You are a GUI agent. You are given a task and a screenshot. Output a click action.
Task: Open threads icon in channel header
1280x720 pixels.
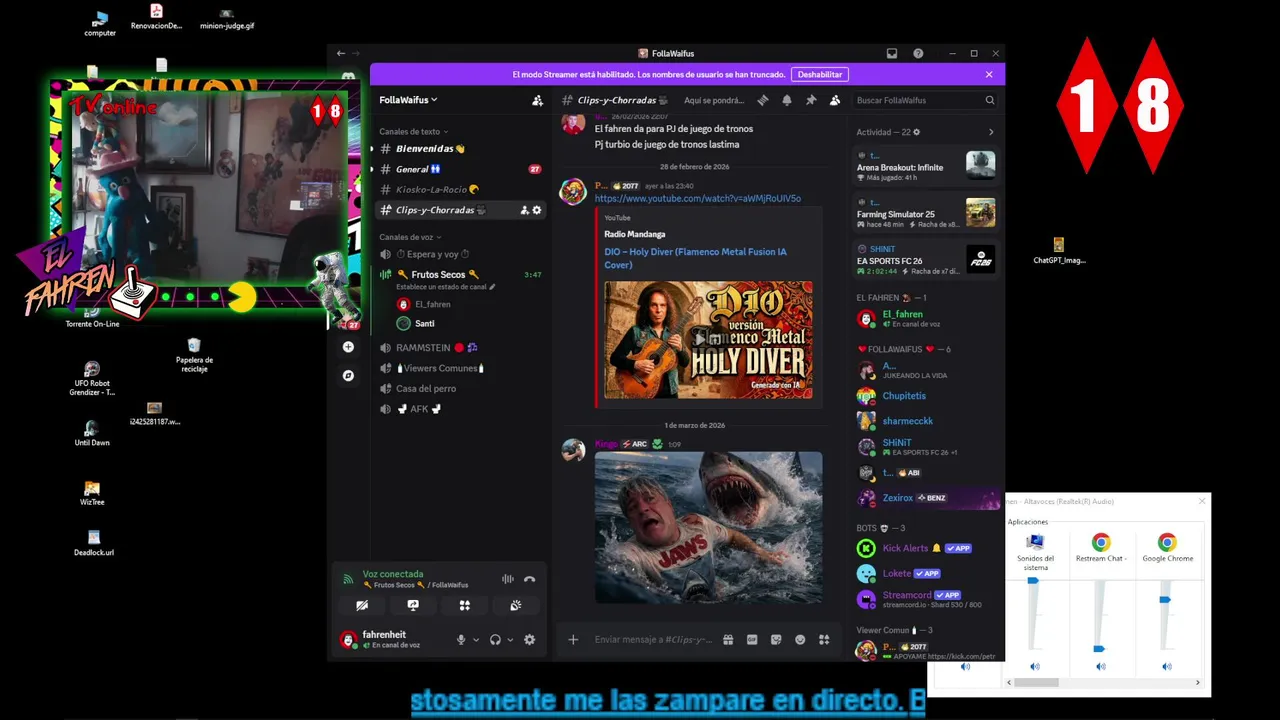click(763, 100)
